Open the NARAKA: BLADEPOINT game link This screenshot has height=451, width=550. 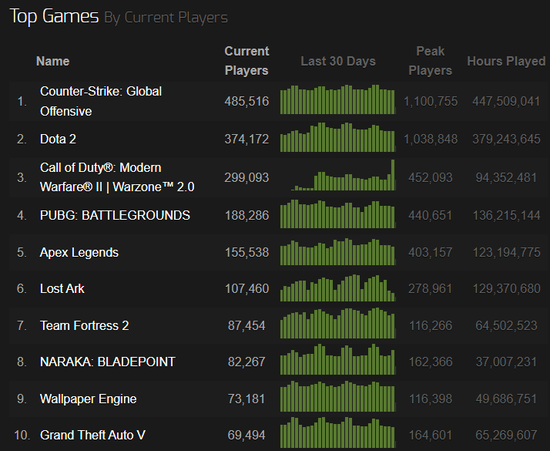(x=107, y=362)
